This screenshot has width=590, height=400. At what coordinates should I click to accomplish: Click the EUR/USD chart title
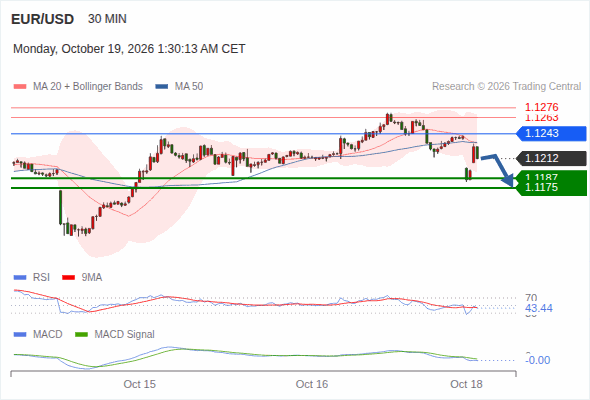click(43, 19)
